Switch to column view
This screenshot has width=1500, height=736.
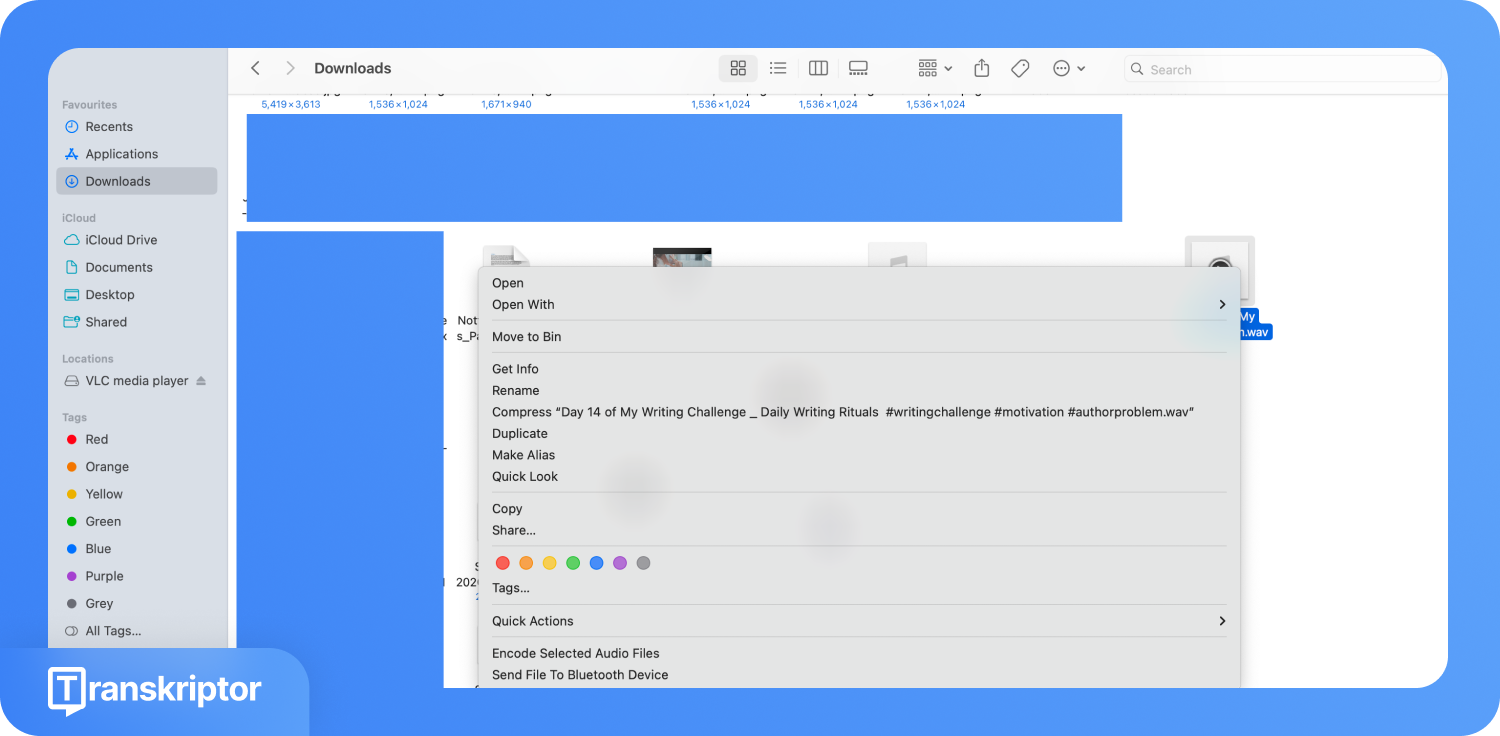[818, 68]
